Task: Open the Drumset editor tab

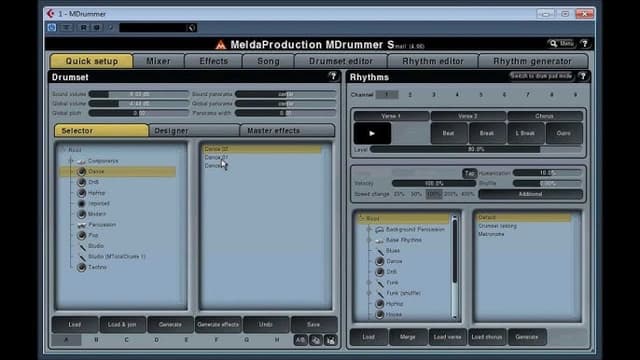Action: point(341,61)
